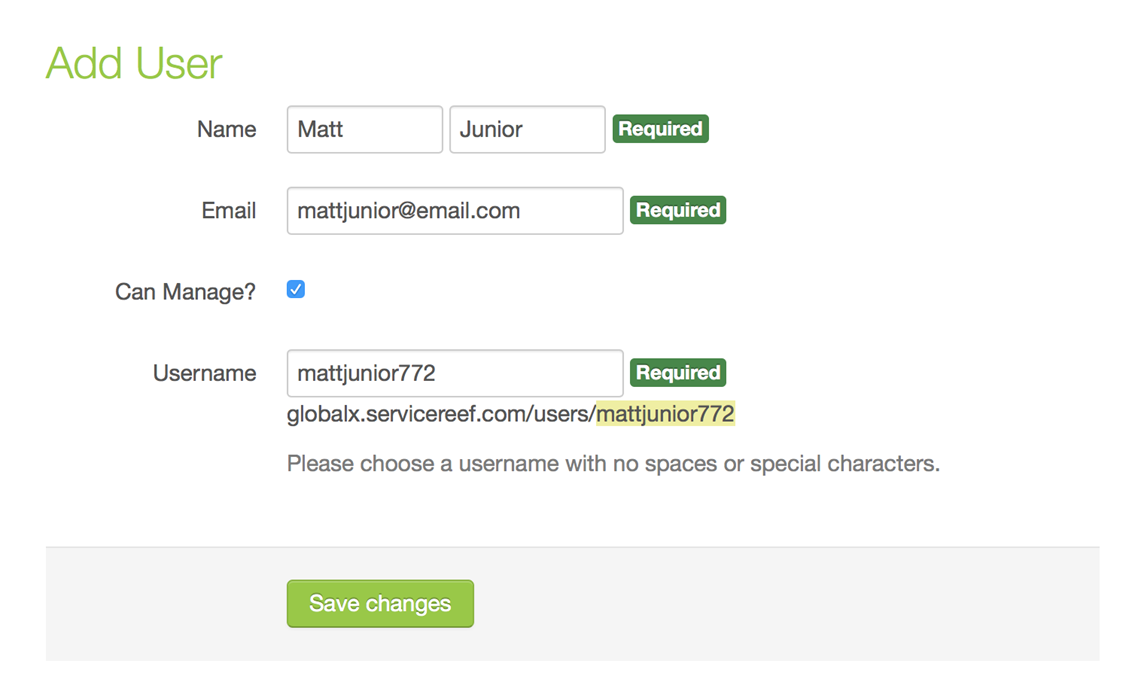Click the word Add in the heading
This screenshot has width=1135, height=691.
(x=83, y=64)
